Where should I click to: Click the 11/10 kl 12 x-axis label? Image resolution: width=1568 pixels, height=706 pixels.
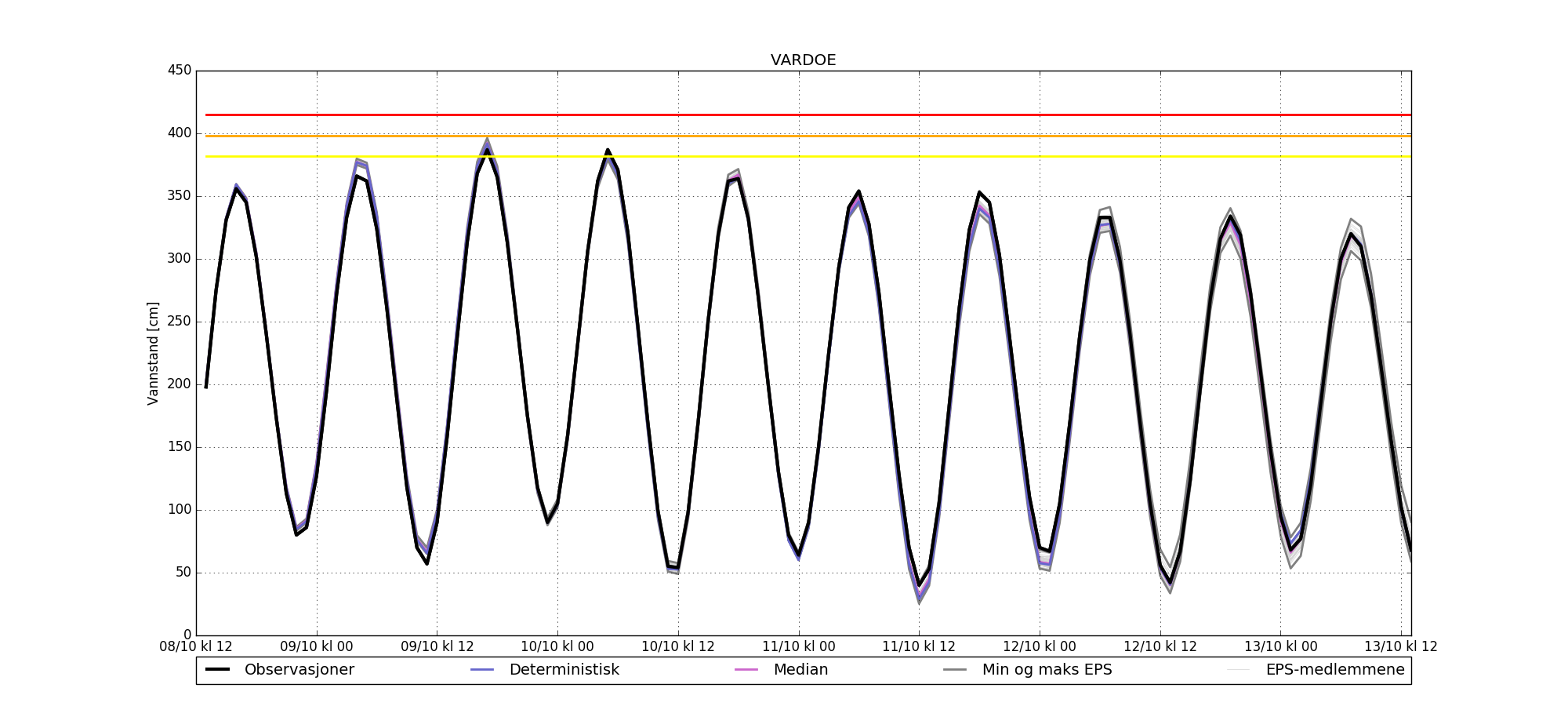(x=919, y=647)
